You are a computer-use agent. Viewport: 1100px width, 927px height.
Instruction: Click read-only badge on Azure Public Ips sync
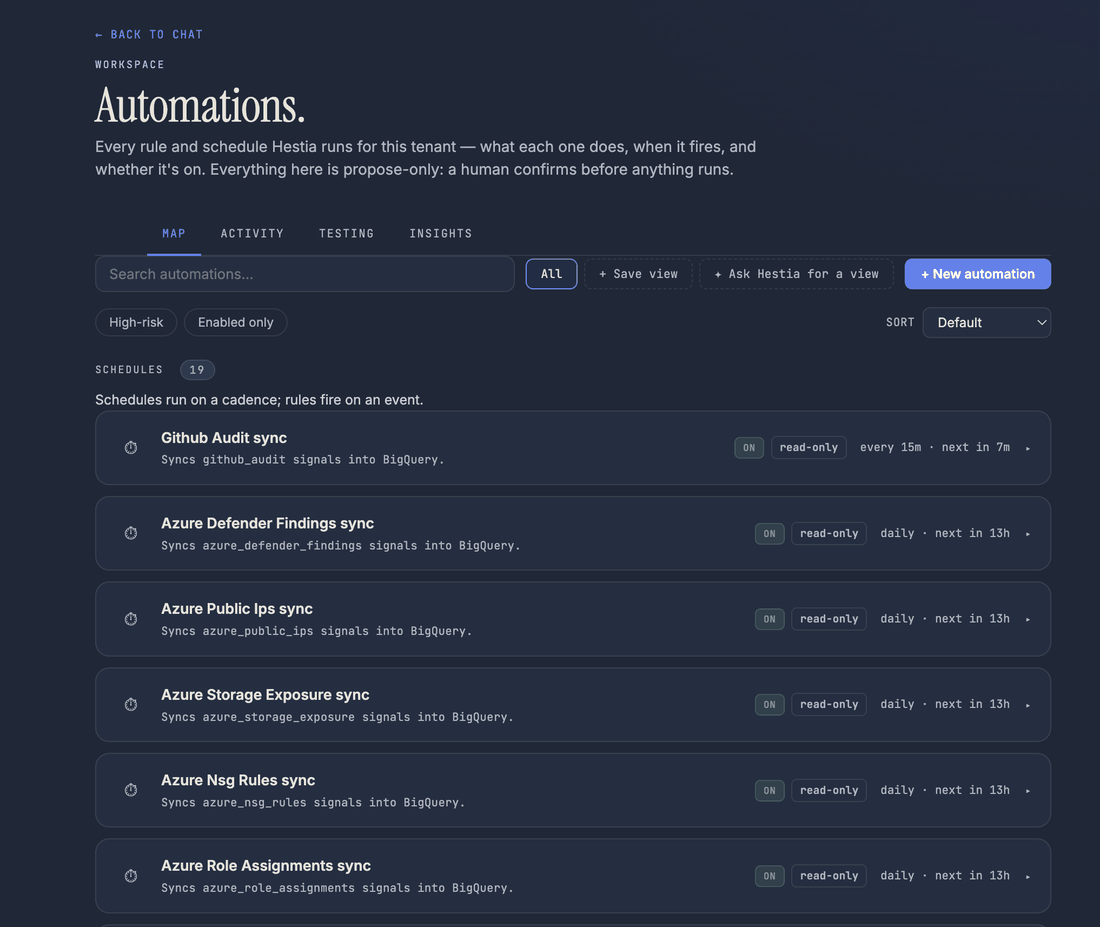829,619
